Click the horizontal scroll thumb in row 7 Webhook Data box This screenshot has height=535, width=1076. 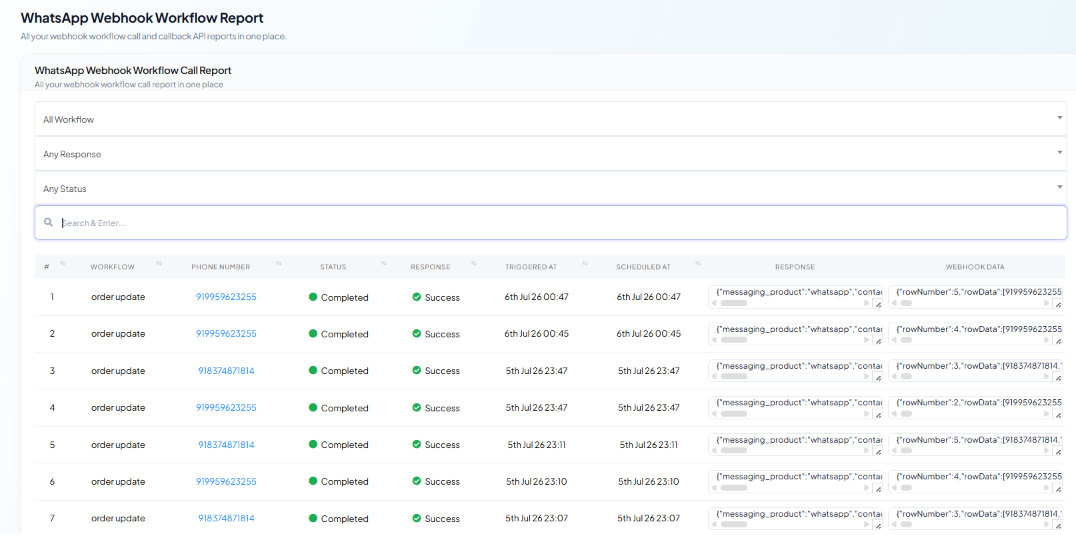(x=906, y=525)
